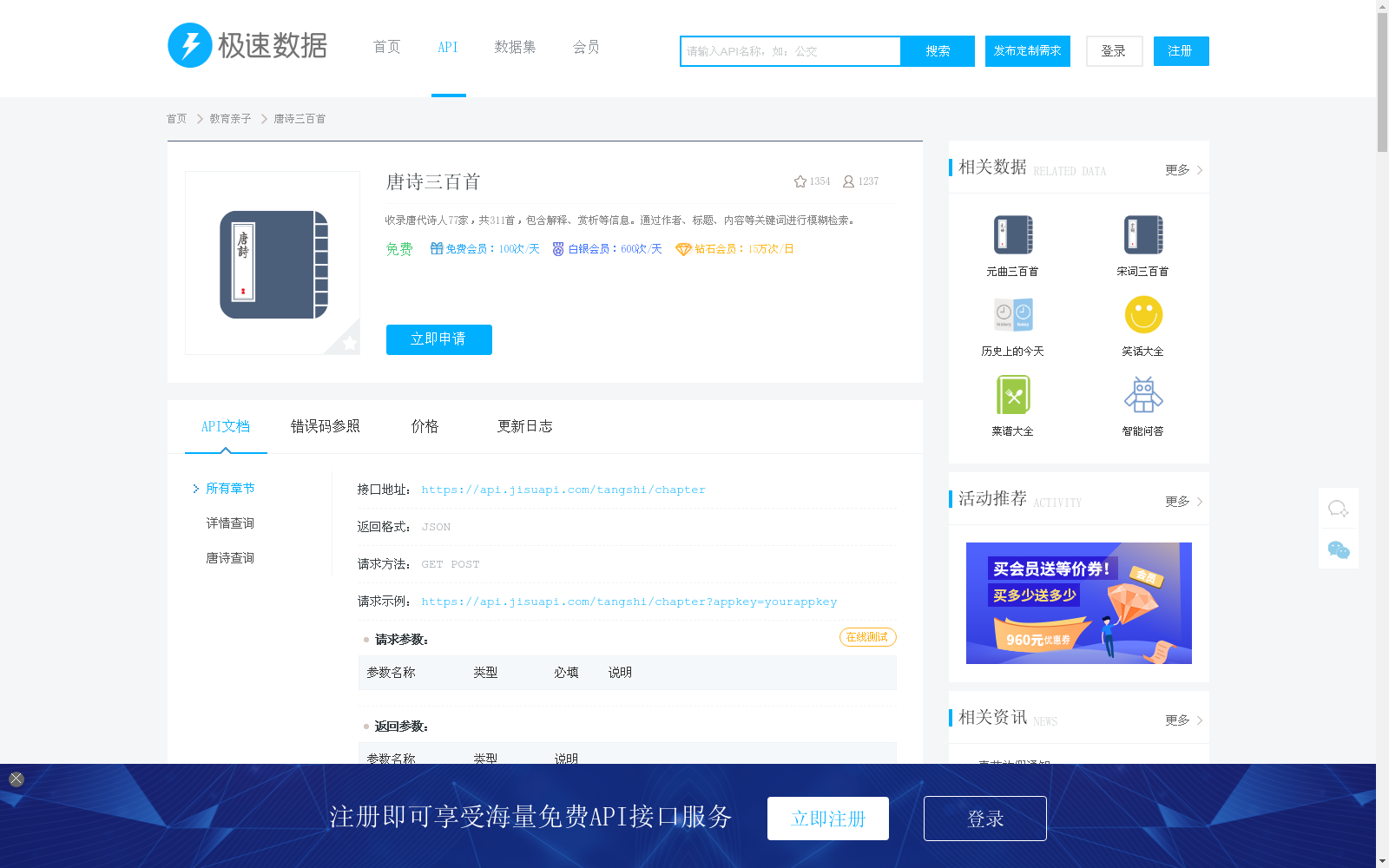Screen dimensions: 1389x868
Task: Click the chat bubble icon on right edge
Action: coord(1338,508)
